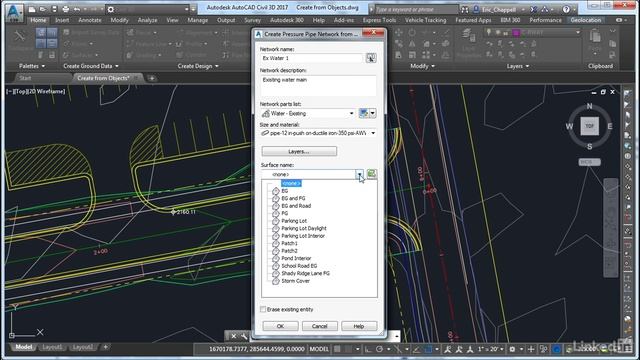
Task: Click the Network description text box
Action: (x=318, y=85)
